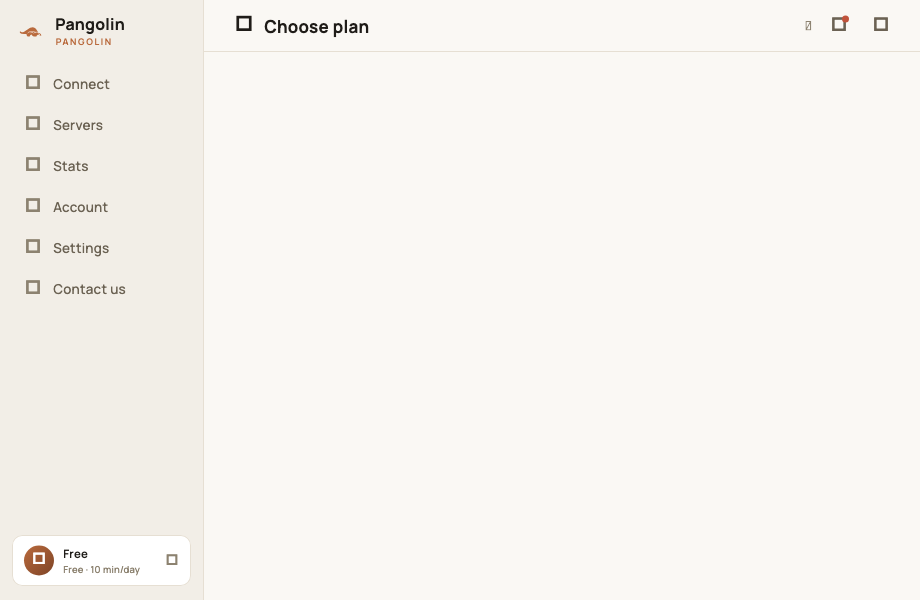Click the Account sidebar icon

point(33,206)
